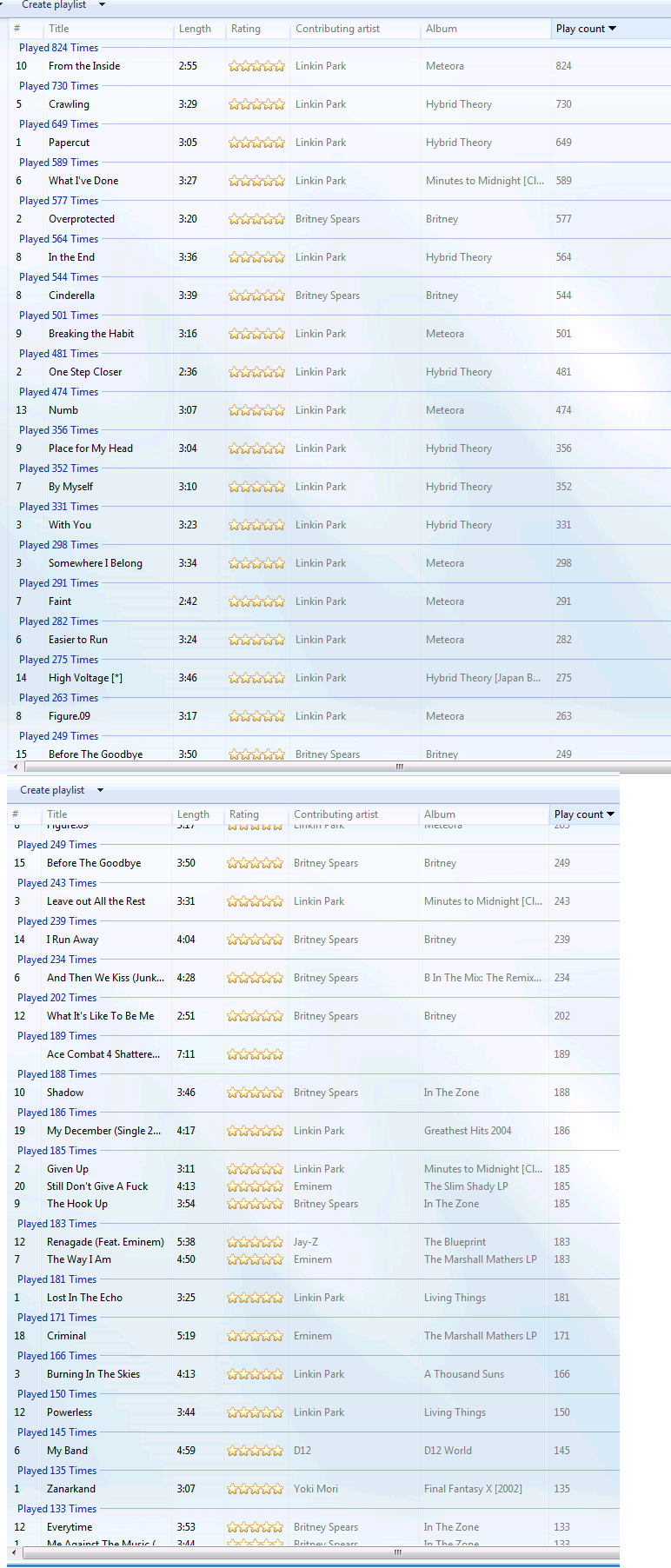This screenshot has width=671, height=1568.
Task: Set star rating for Criminal
Action: [x=255, y=1336]
